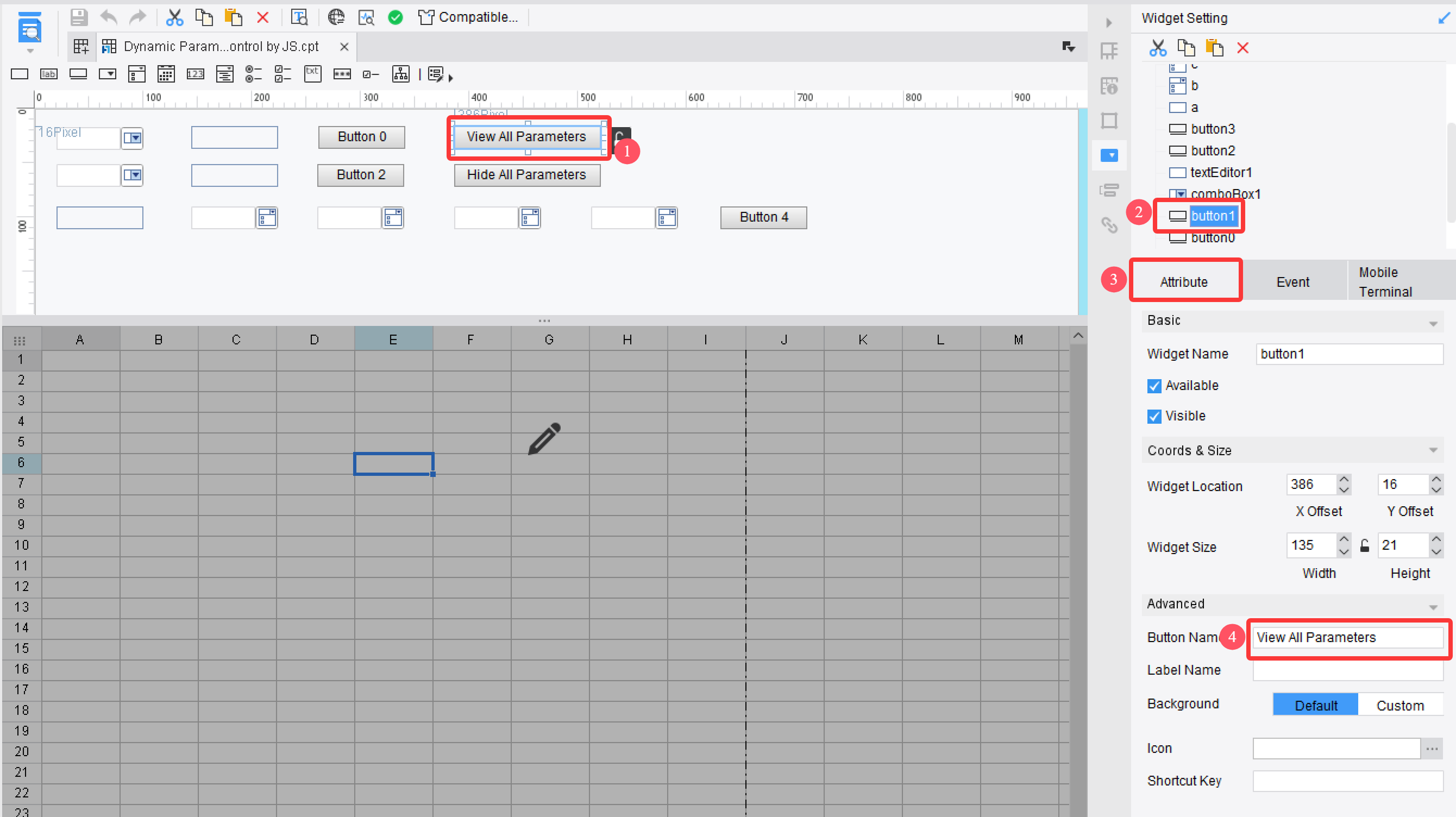Open the web preview globe icon

[336, 17]
